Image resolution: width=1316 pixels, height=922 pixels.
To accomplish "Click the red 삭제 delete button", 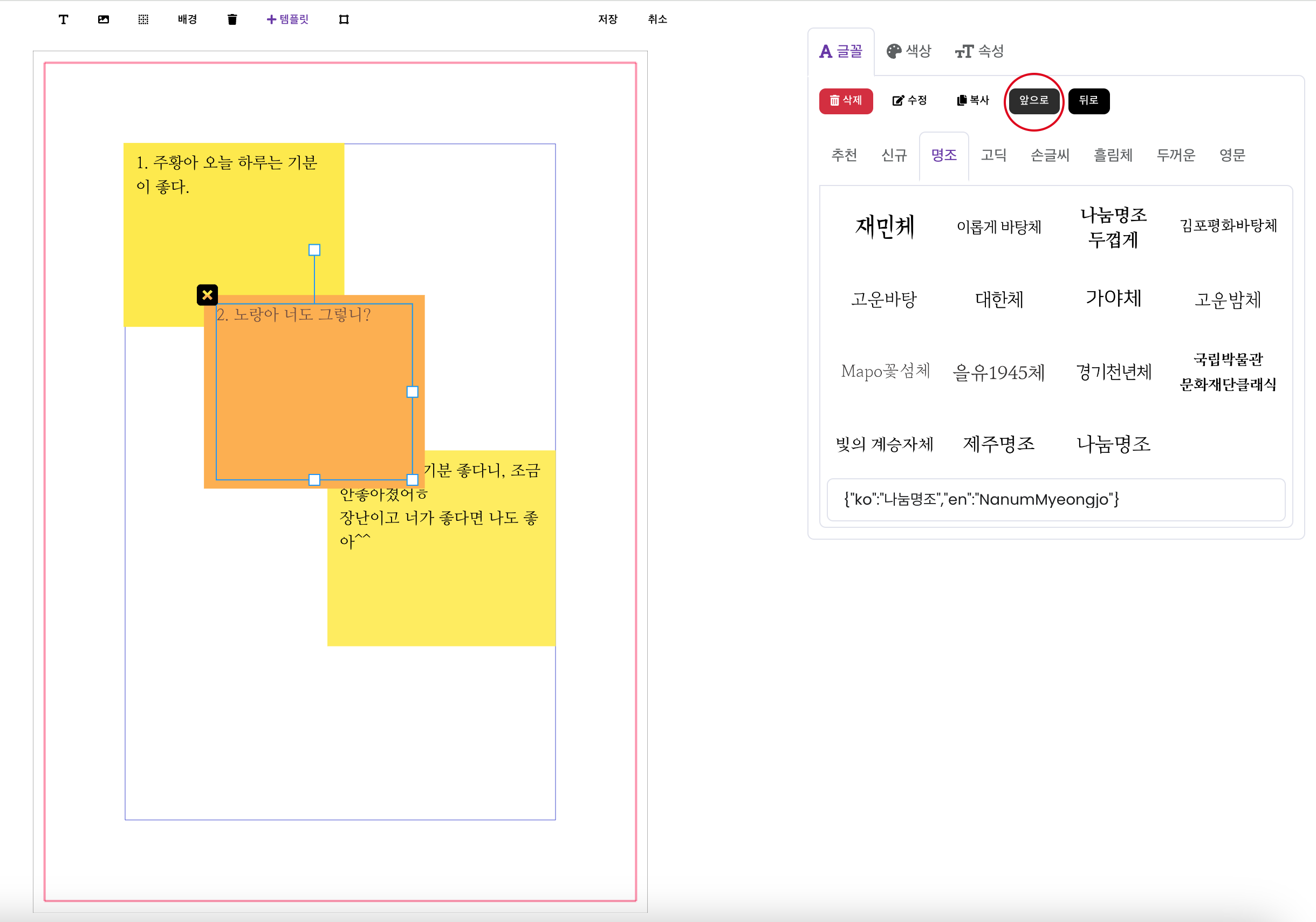I will (x=846, y=101).
